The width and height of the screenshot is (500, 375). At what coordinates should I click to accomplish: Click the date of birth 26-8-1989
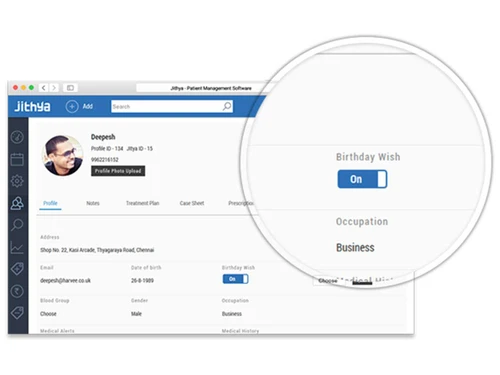[x=142, y=280]
